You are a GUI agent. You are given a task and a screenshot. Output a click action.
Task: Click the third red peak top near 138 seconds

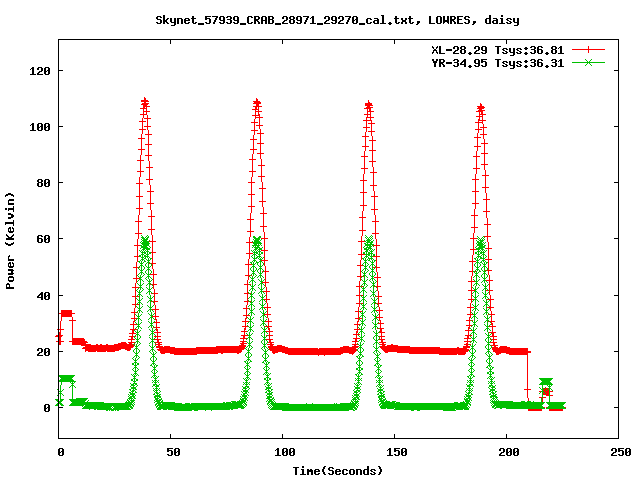[x=369, y=105]
